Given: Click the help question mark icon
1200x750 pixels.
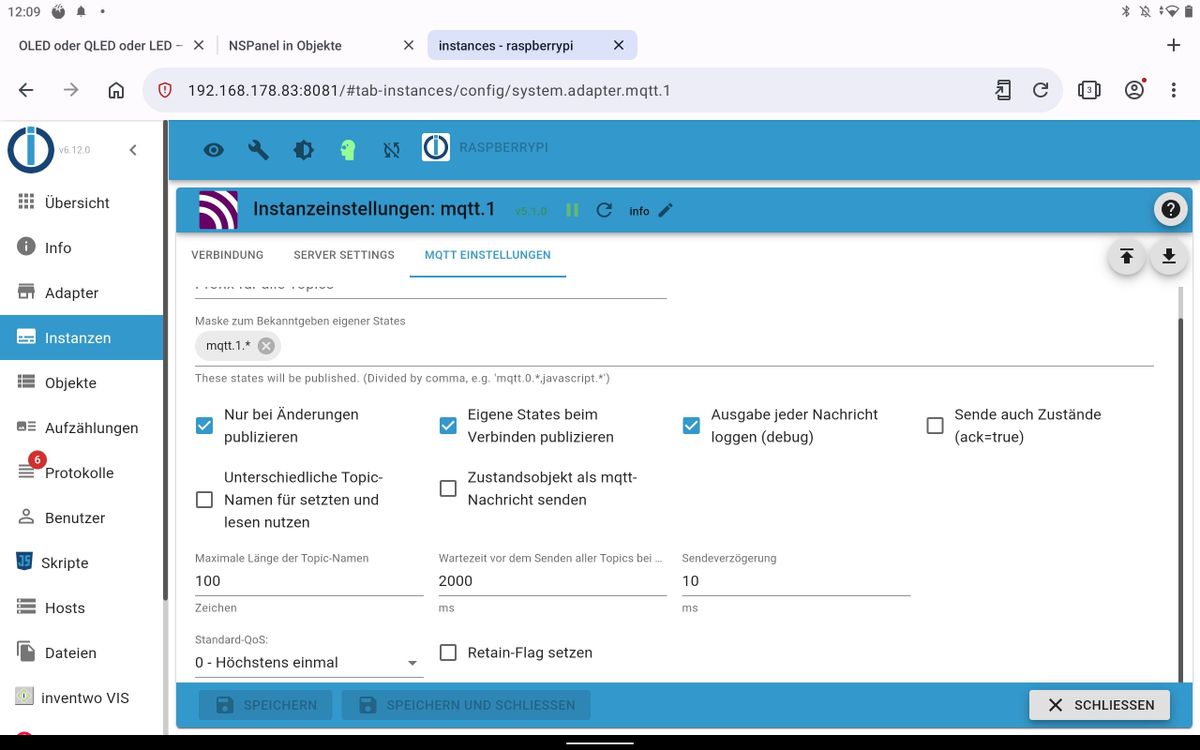Looking at the screenshot, I should [x=1170, y=210].
